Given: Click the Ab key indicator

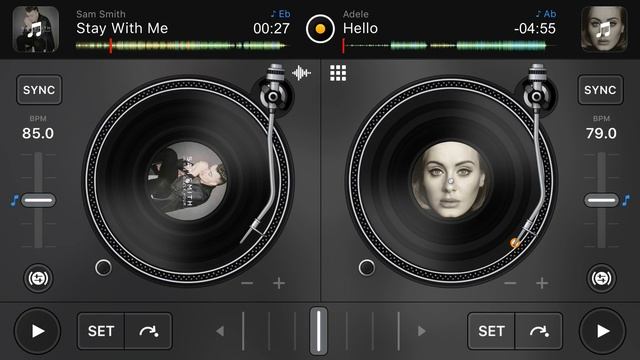Looking at the screenshot, I should click(546, 14).
